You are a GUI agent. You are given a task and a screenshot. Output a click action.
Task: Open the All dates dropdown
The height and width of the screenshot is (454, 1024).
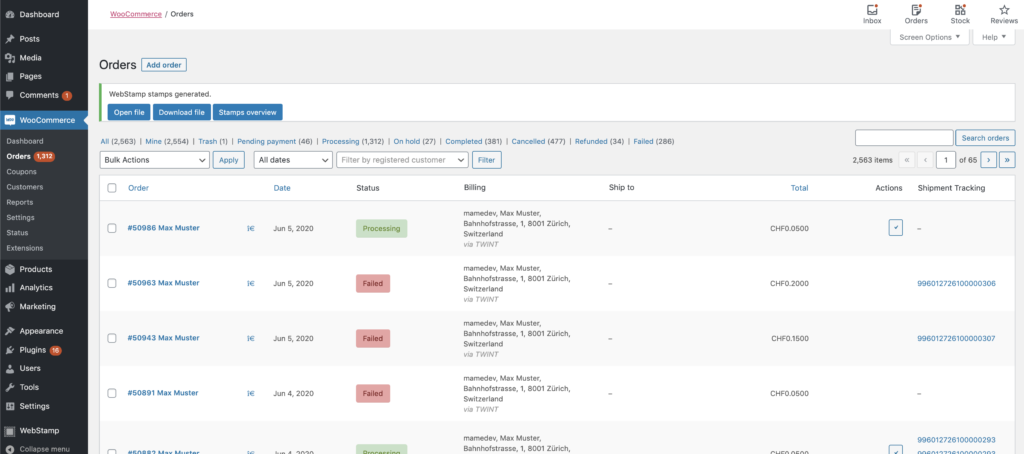293,160
